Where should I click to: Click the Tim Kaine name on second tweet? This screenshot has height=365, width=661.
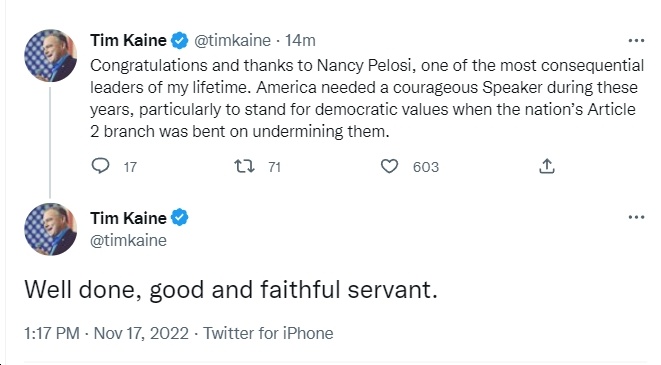tap(129, 218)
